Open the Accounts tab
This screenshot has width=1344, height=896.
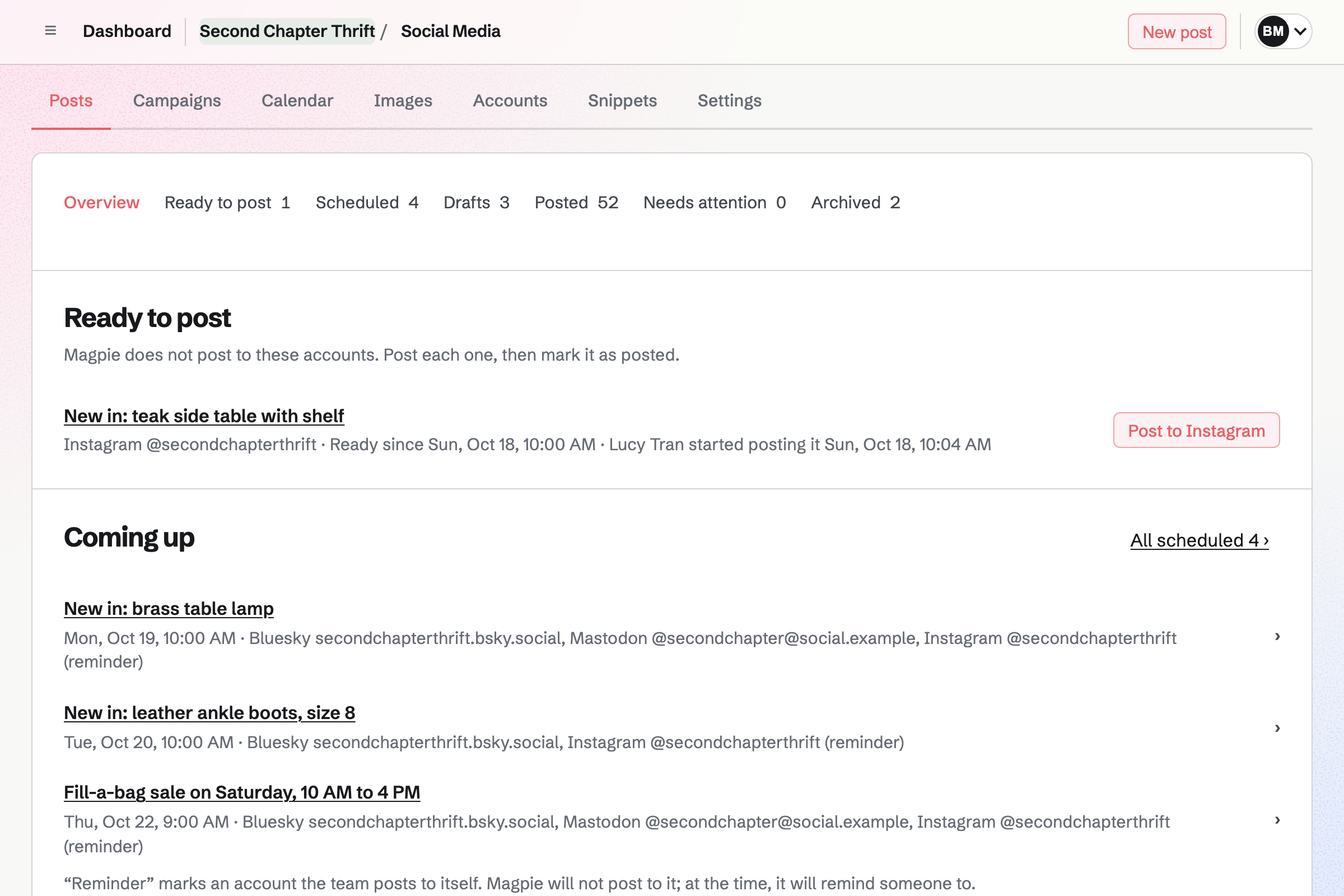coord(510,101)
